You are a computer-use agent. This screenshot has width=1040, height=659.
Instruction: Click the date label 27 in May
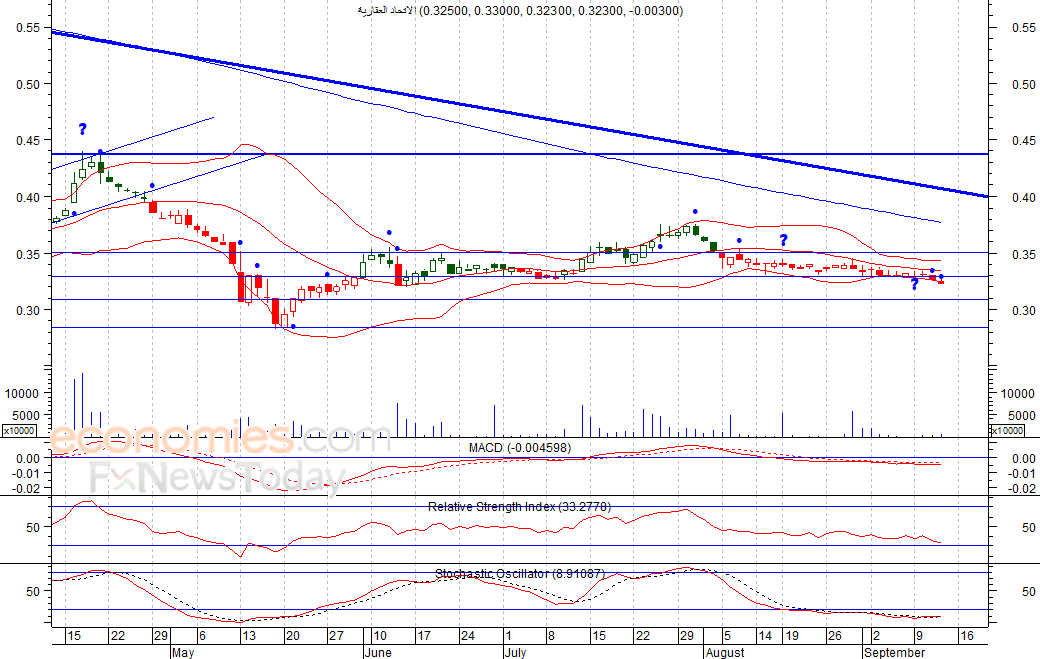336,636
